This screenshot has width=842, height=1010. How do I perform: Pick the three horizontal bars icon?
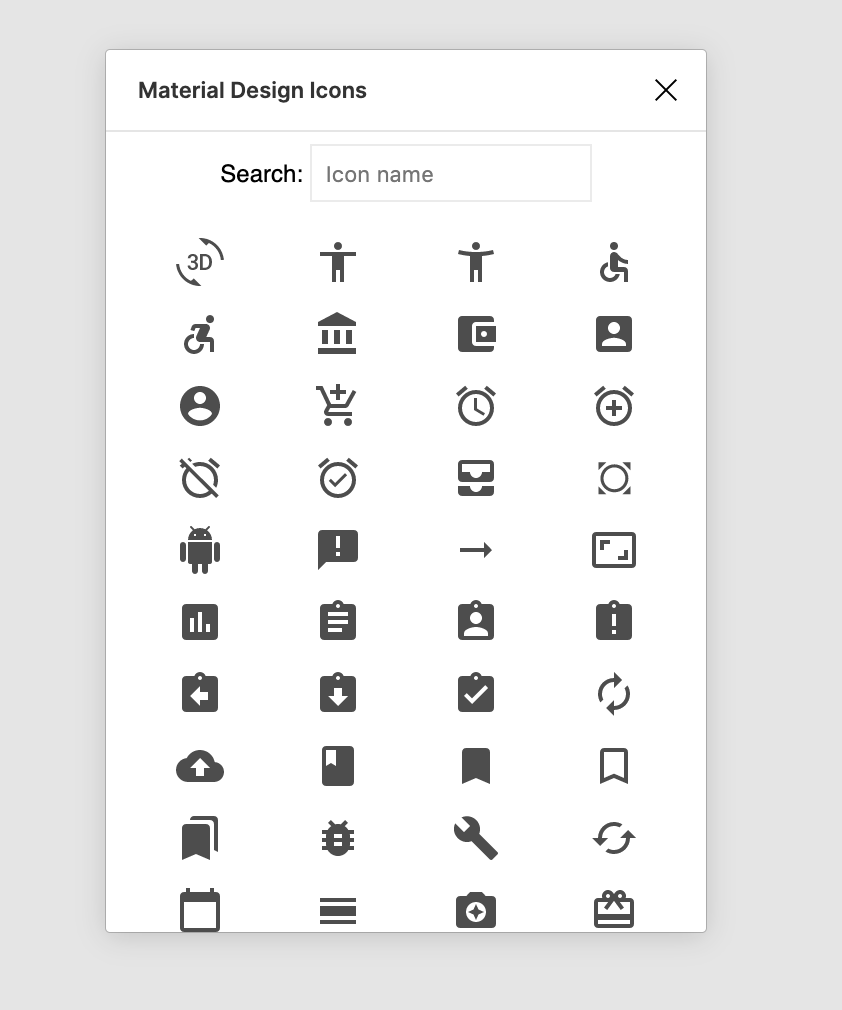point(338,911)
